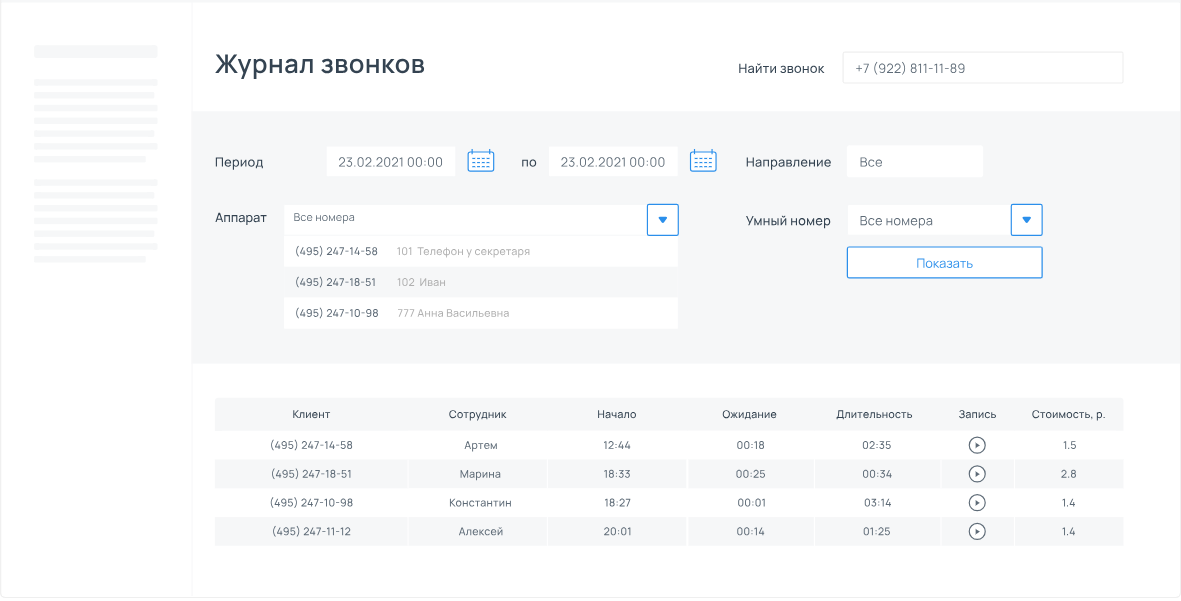Expand the Умный номер dropdown arrow
Viewport: 1181px width, 601px height.
(x=1026, y=219)
